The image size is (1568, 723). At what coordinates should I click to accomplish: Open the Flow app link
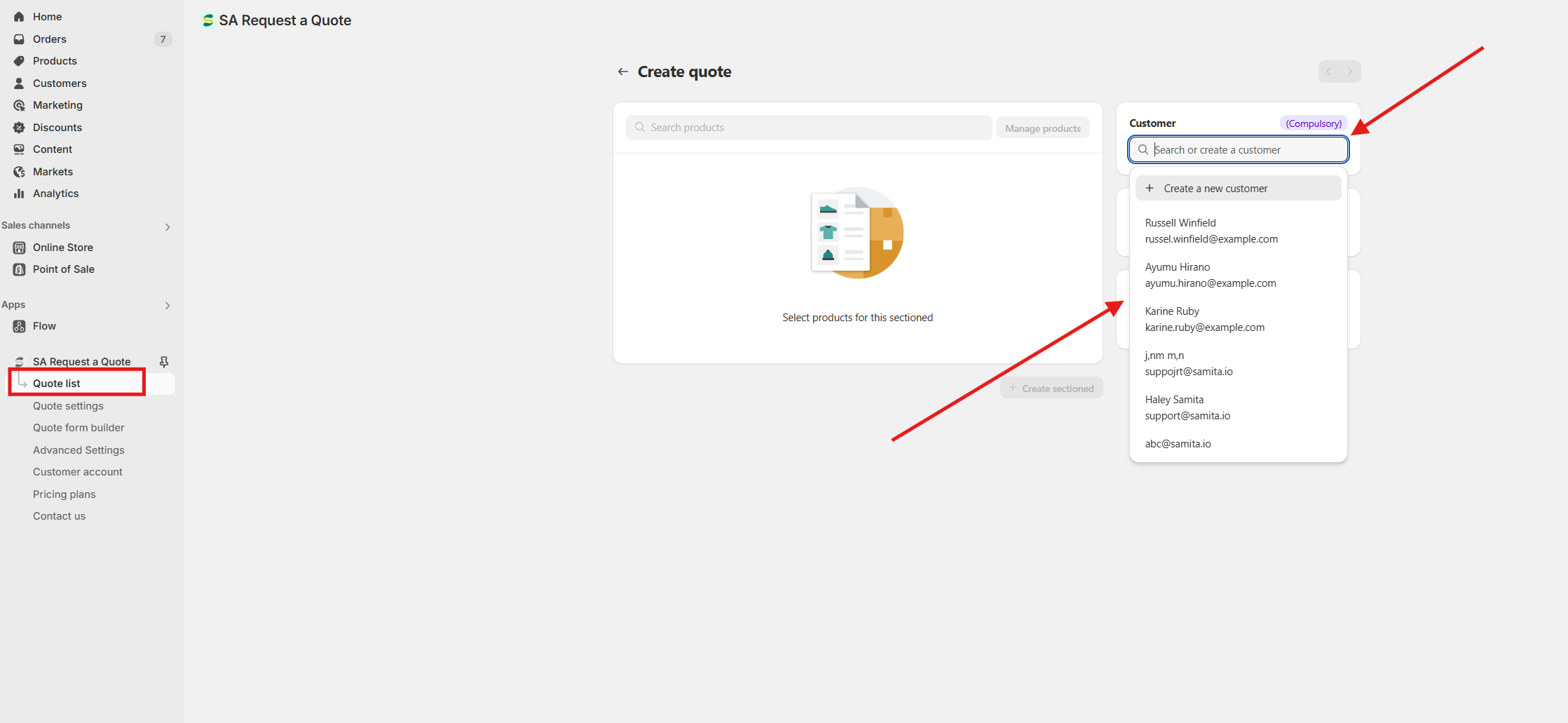click(44, 326)
